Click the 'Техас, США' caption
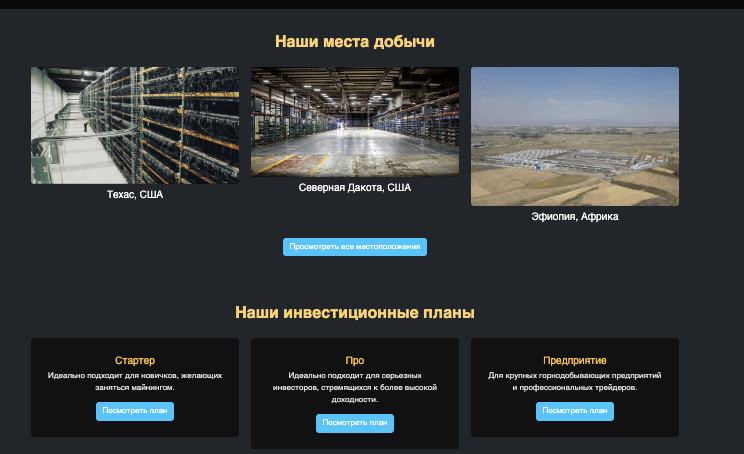 pyautogui.click(x=135, y=195)
